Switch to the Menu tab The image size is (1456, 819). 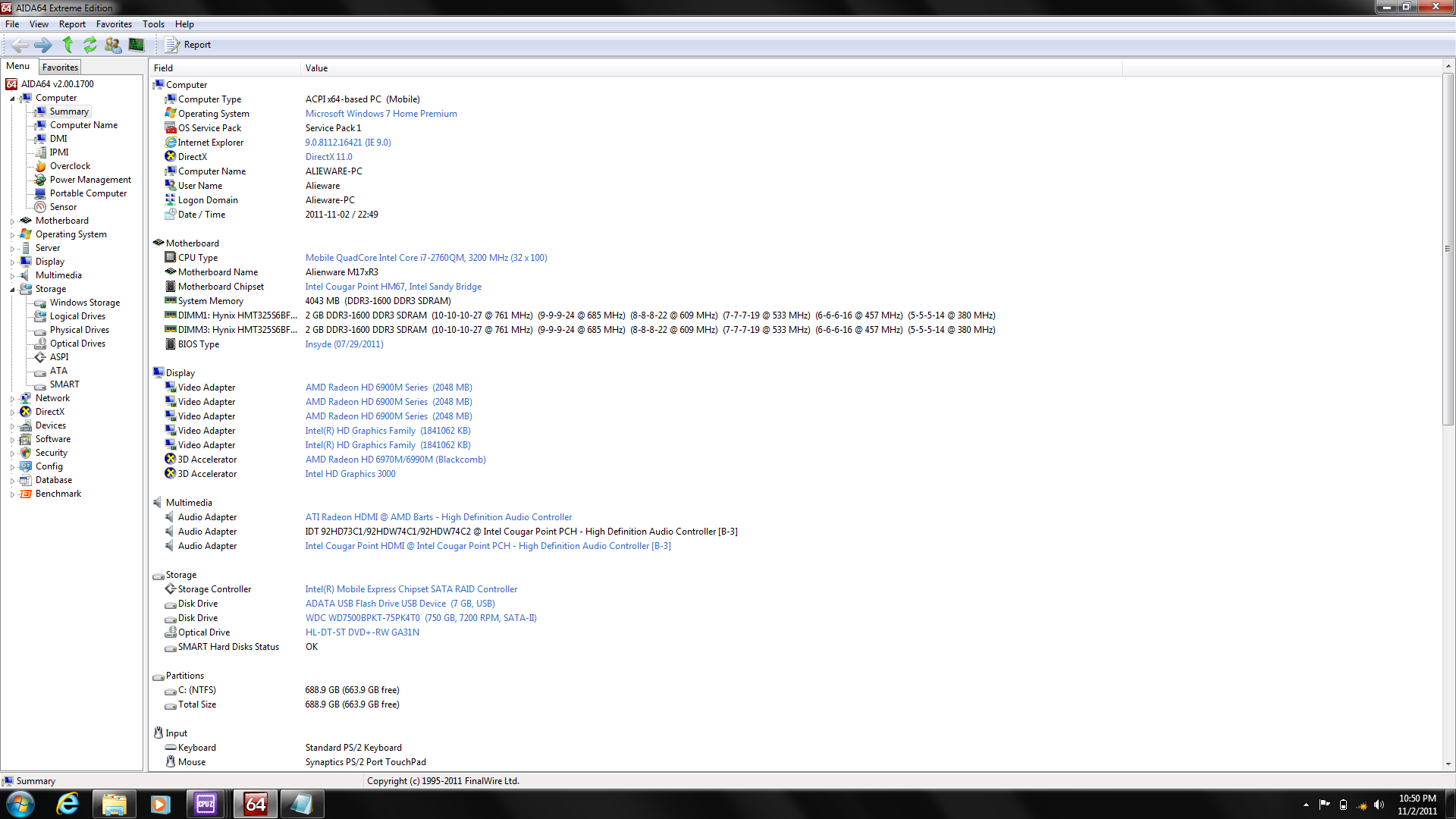[x=18, y=66]
